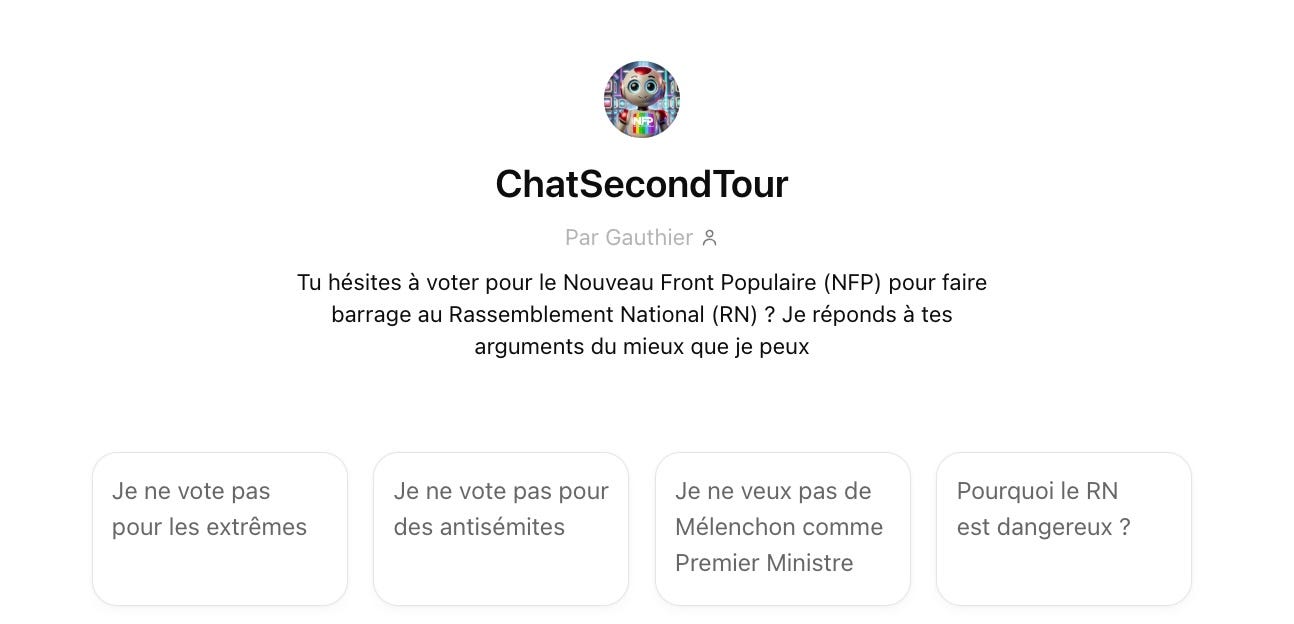Start the conversation about voting for extremes

click(220, 528)
